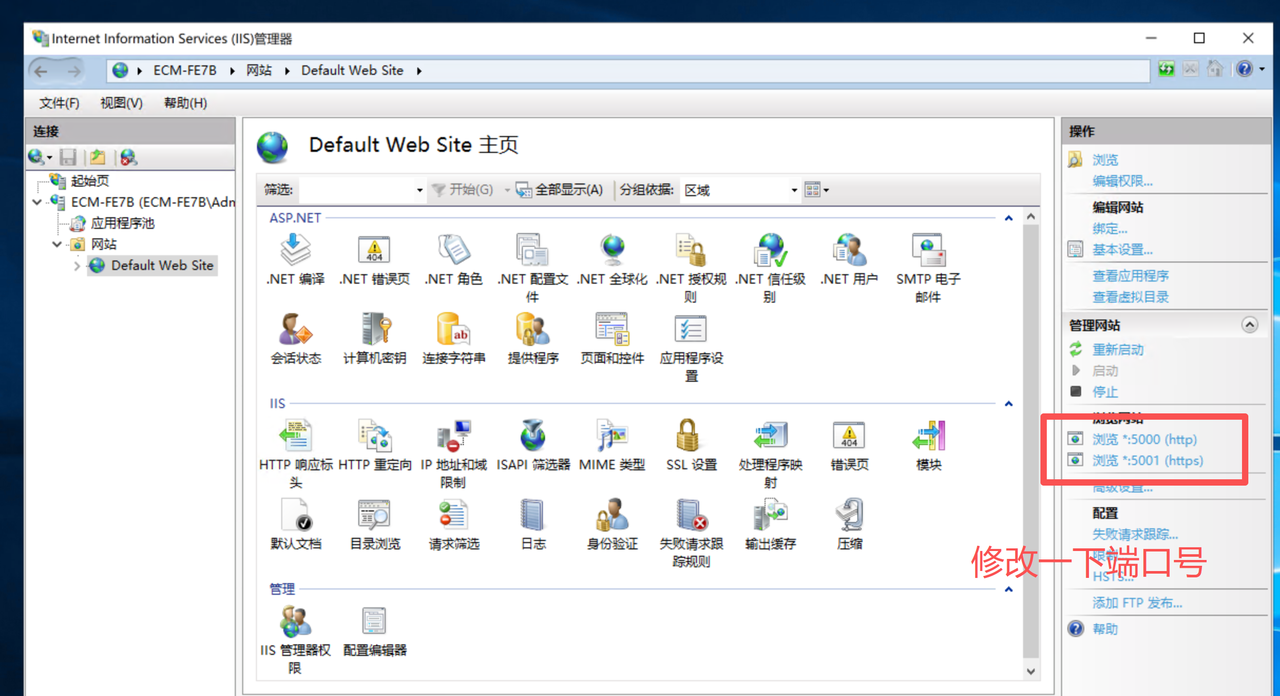Screen dimensions: 1280x696
Task: Open the 视图(V) menu
Action: click(x=121, y=103)
